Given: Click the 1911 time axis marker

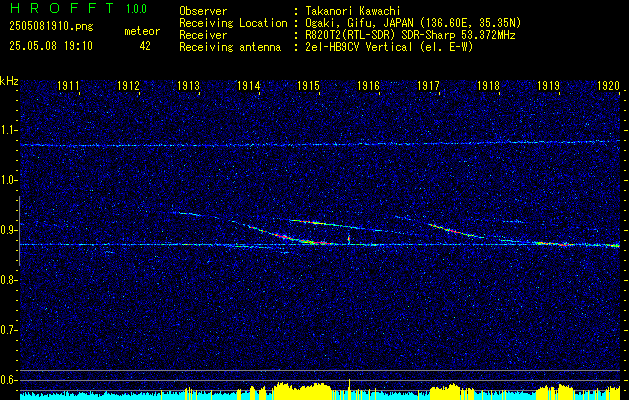Looking at the screenshot, I should click(x=69, y=86).
